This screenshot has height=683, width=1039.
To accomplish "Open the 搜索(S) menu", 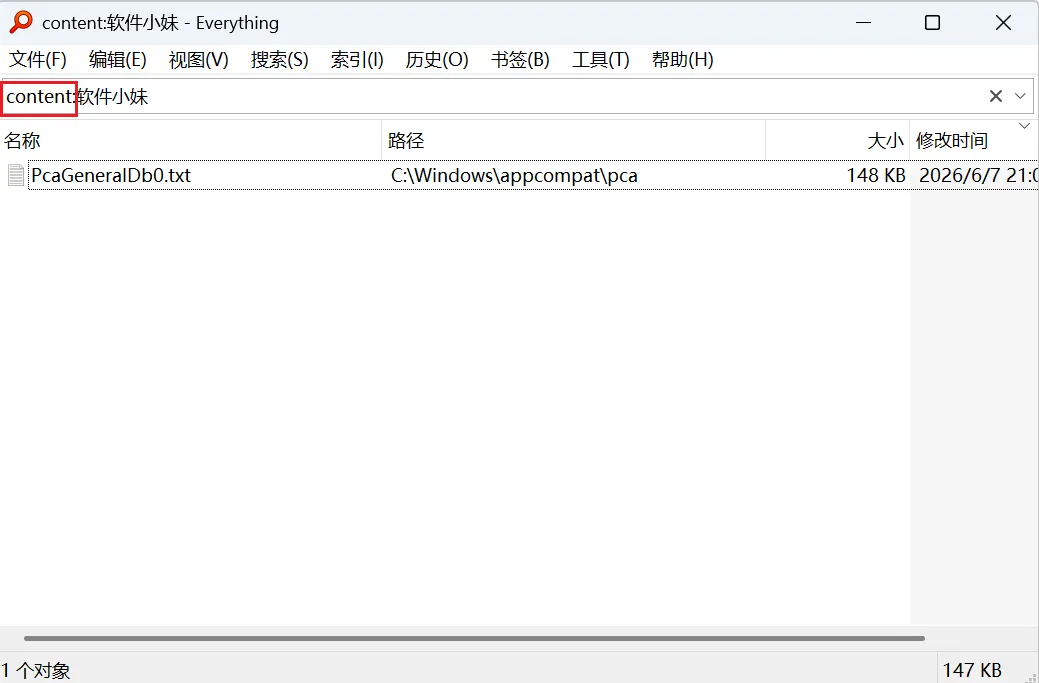I will [x=280, y=60].
